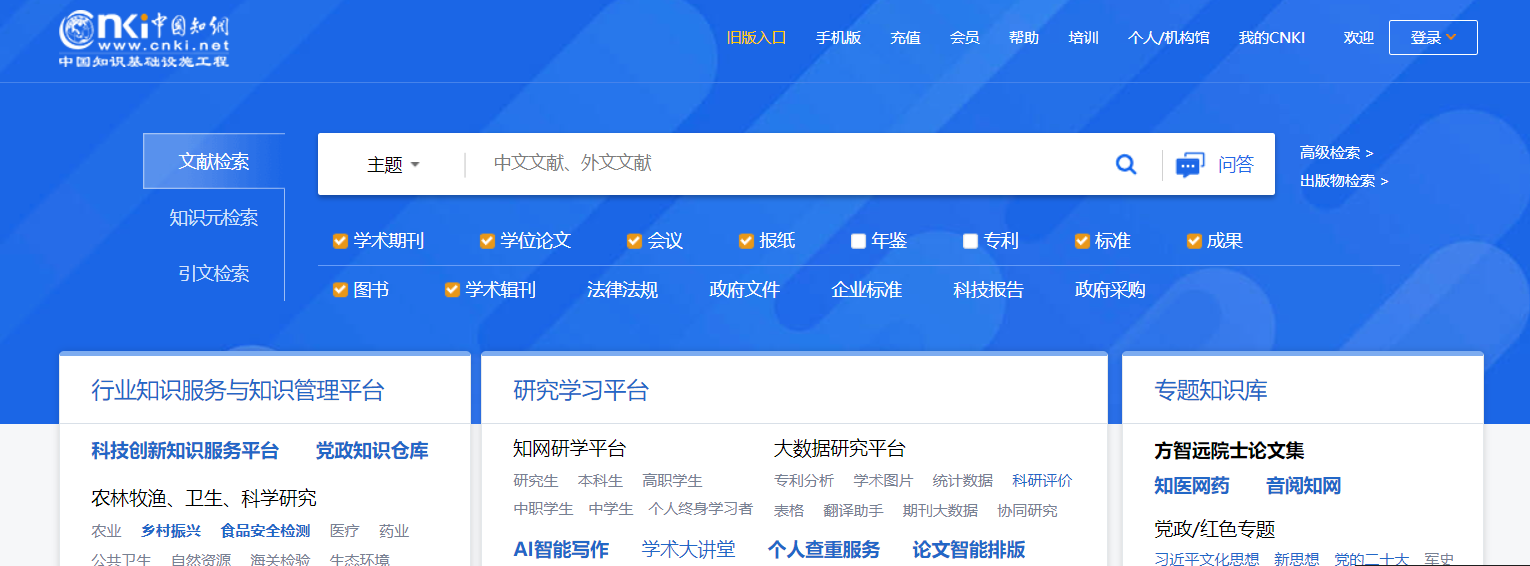Click the 学术图片 link
This screenshot has width=1530, height=566.
pos(883,481)
